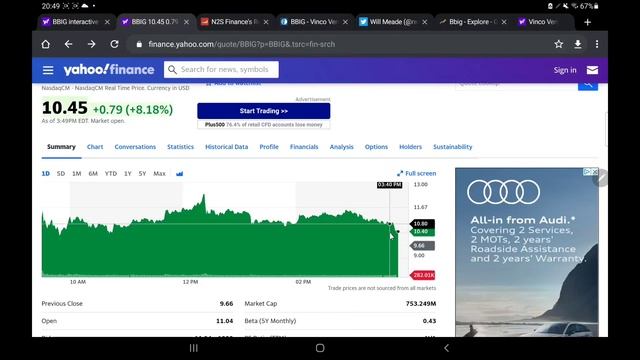Image resolution: width=640 pixels, height=360 pixels.
Task: Click the Open value 11.04
Action: point(224,321)
